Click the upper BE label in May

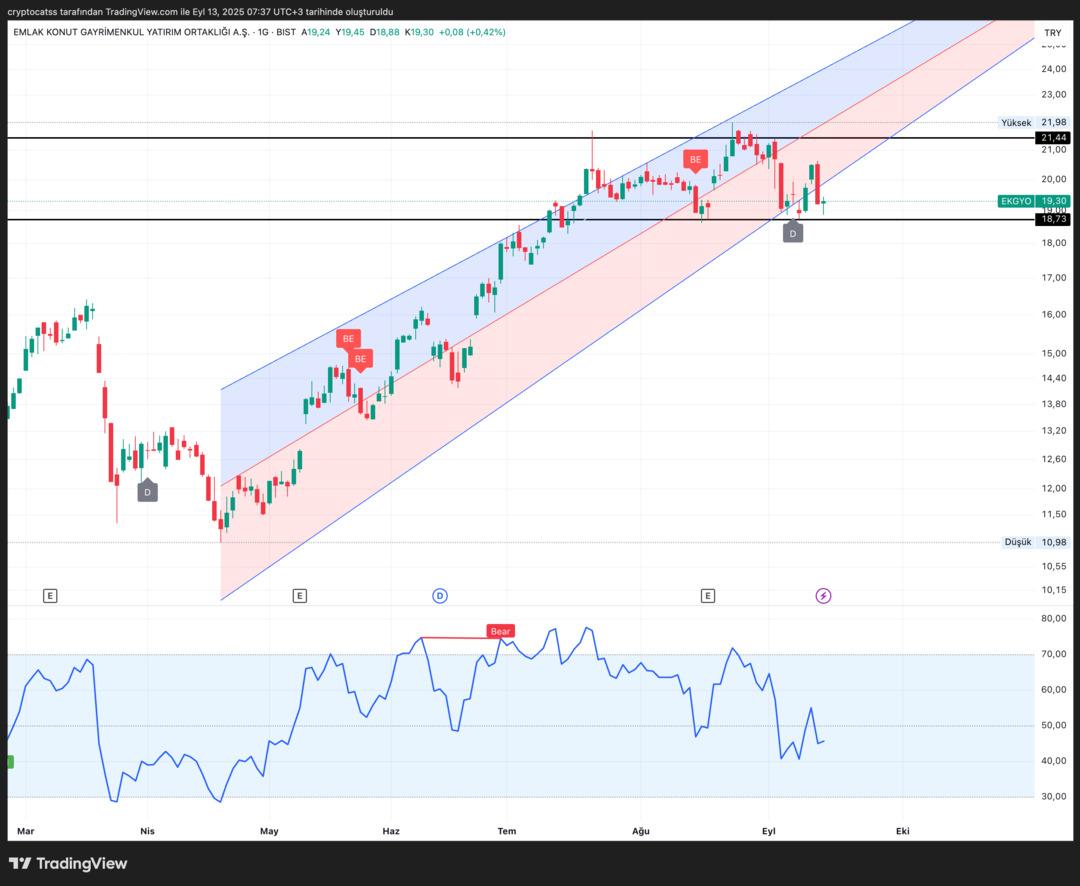349,339
